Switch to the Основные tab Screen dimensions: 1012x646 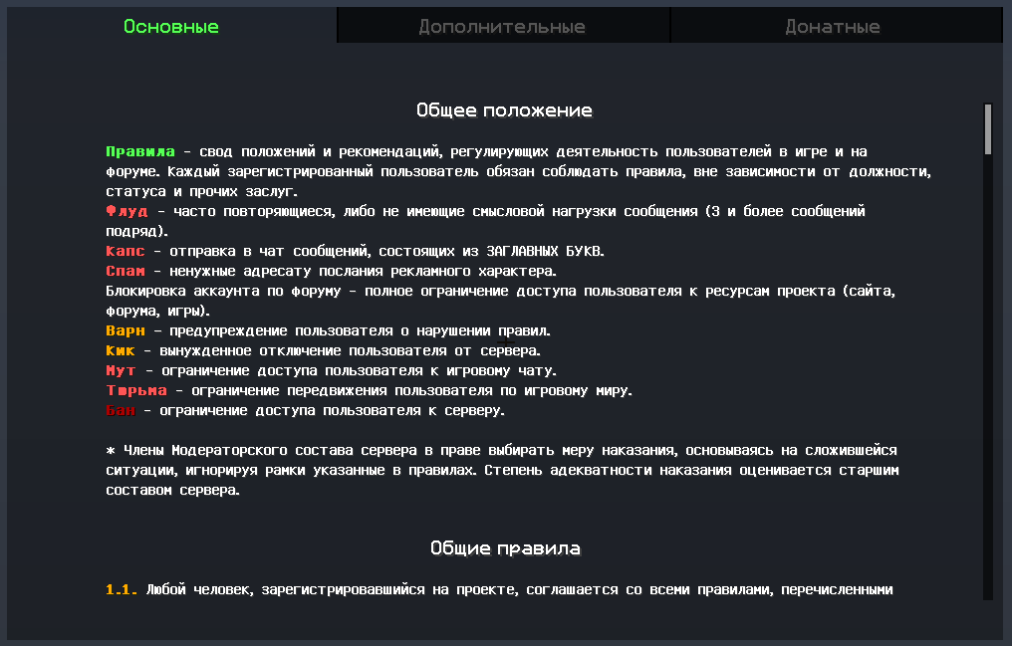click(171, 26)
